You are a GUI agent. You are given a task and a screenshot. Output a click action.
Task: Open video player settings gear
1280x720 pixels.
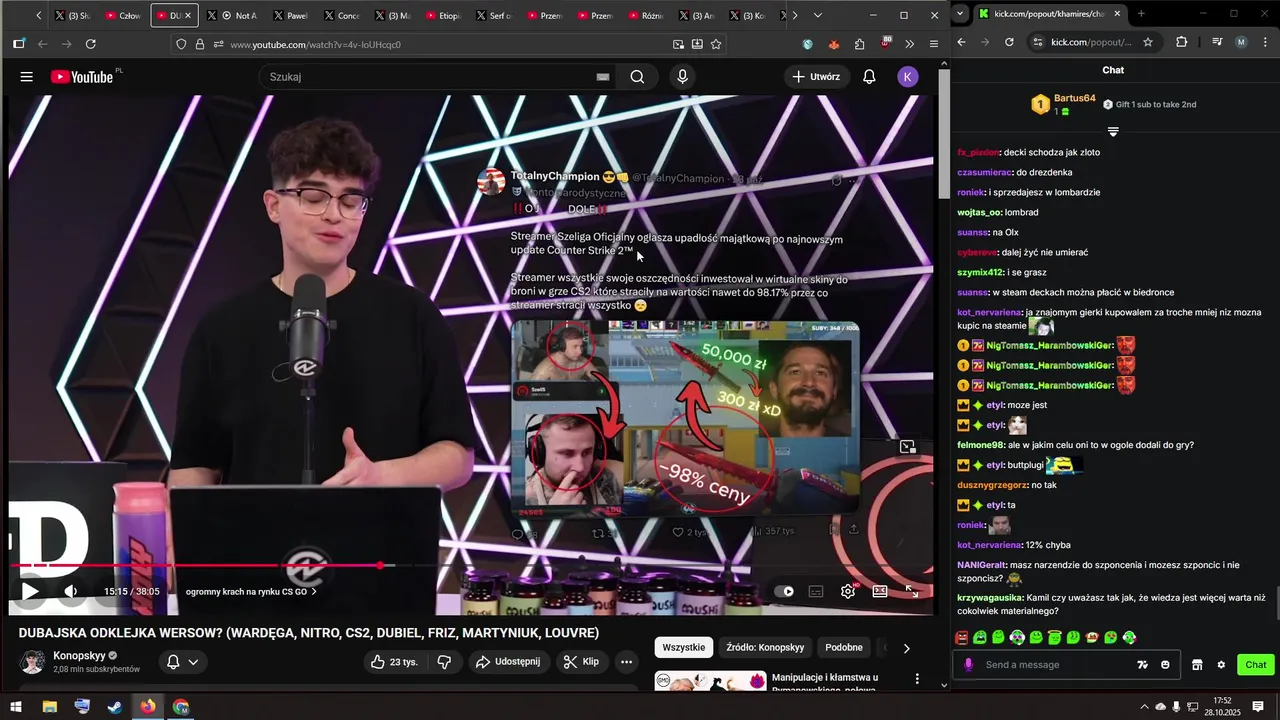click(x=848, y=591)
